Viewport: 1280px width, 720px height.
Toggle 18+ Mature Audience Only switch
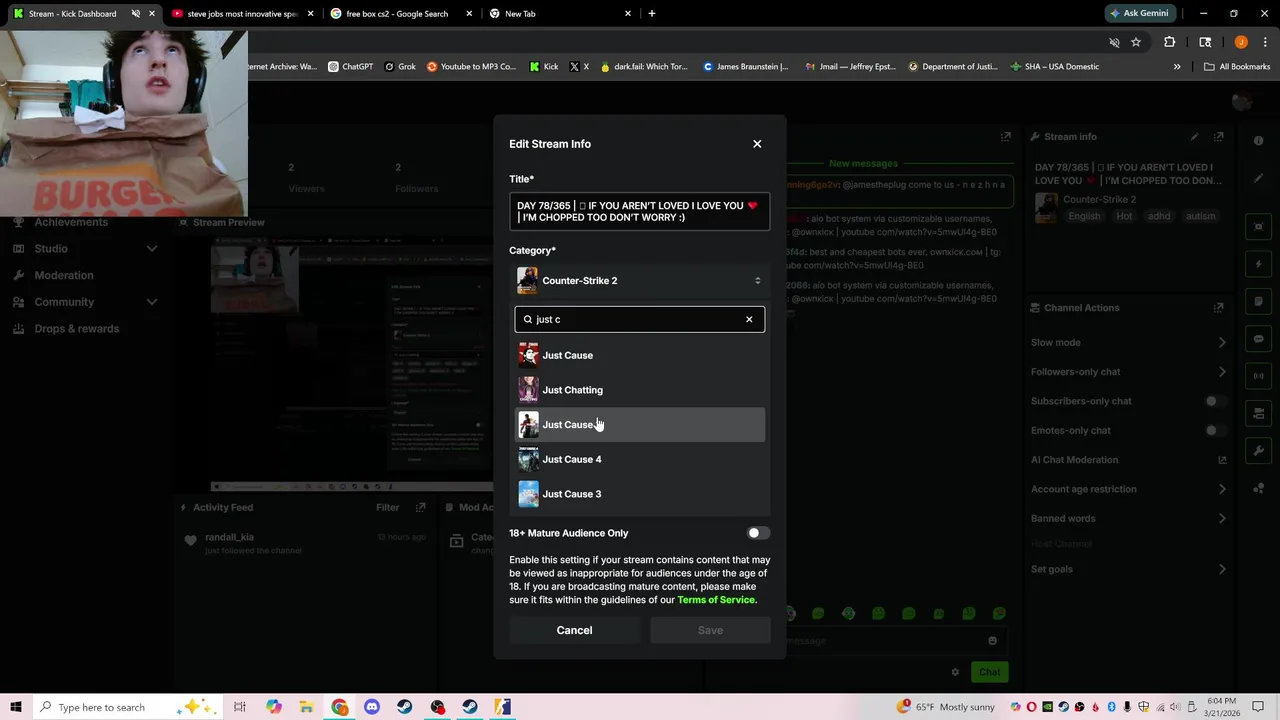[x=758, y=533]
